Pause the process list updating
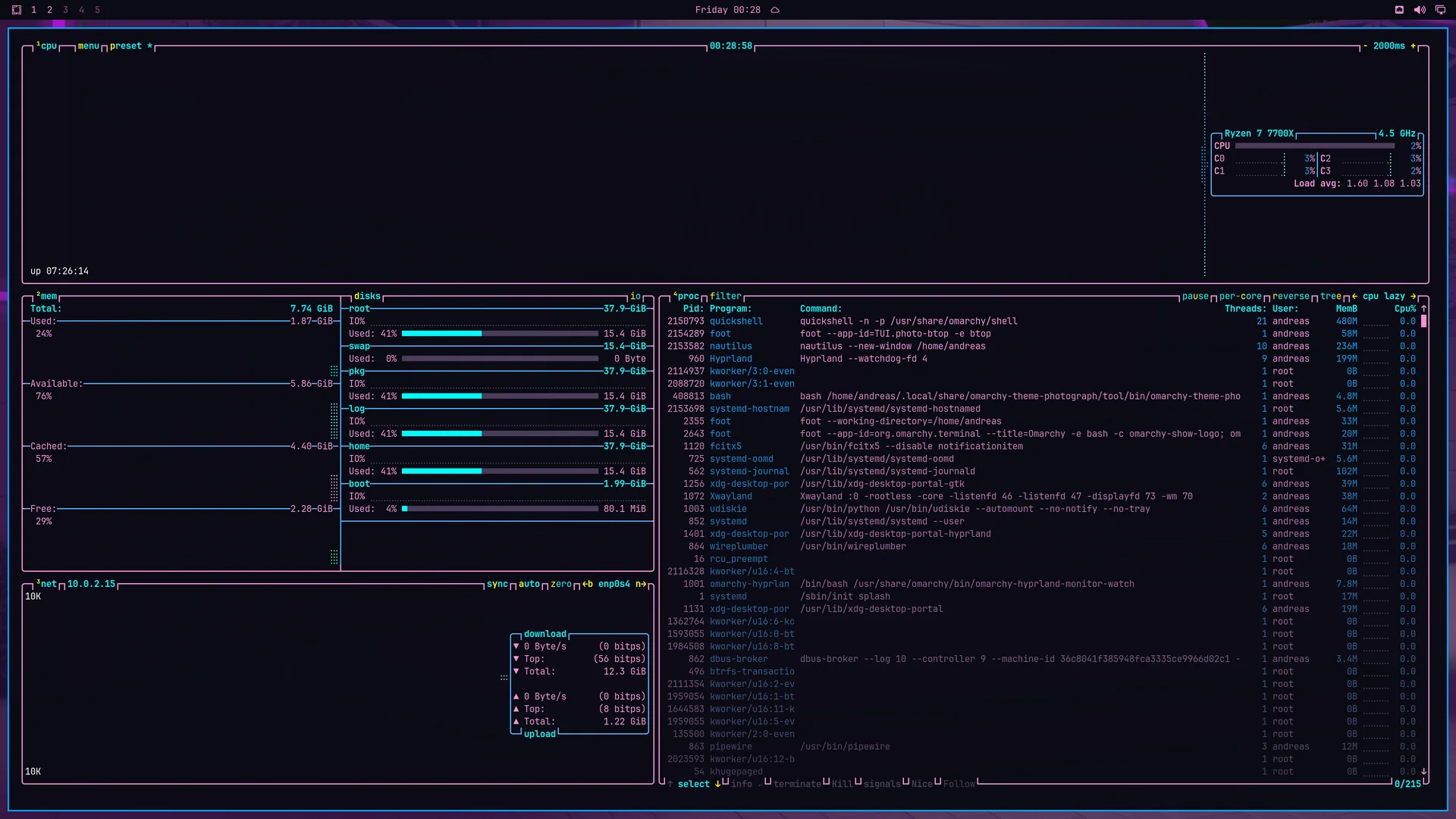The width and height of the screenshot is (1456, 819). click(x=1195, y=297)
